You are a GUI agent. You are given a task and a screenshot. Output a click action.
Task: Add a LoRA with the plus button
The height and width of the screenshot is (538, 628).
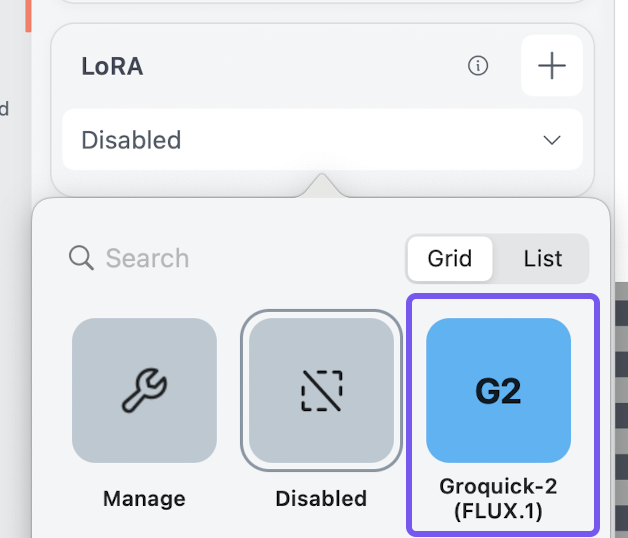click(552, 66)
